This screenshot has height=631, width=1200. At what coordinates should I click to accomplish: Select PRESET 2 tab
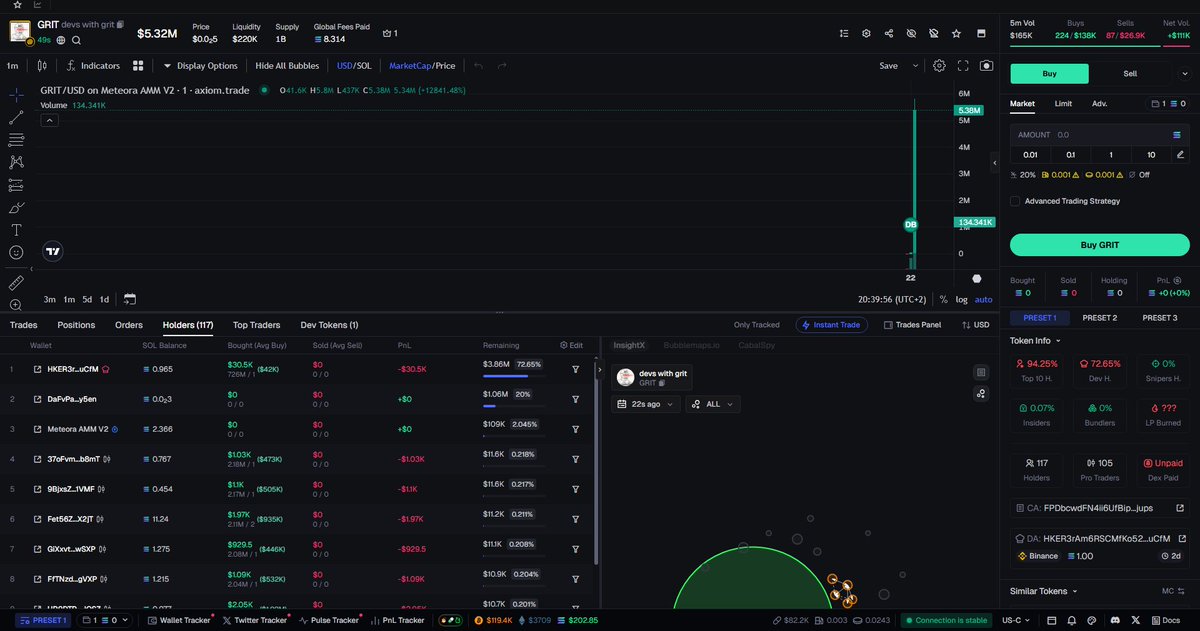click(1100, 318)
